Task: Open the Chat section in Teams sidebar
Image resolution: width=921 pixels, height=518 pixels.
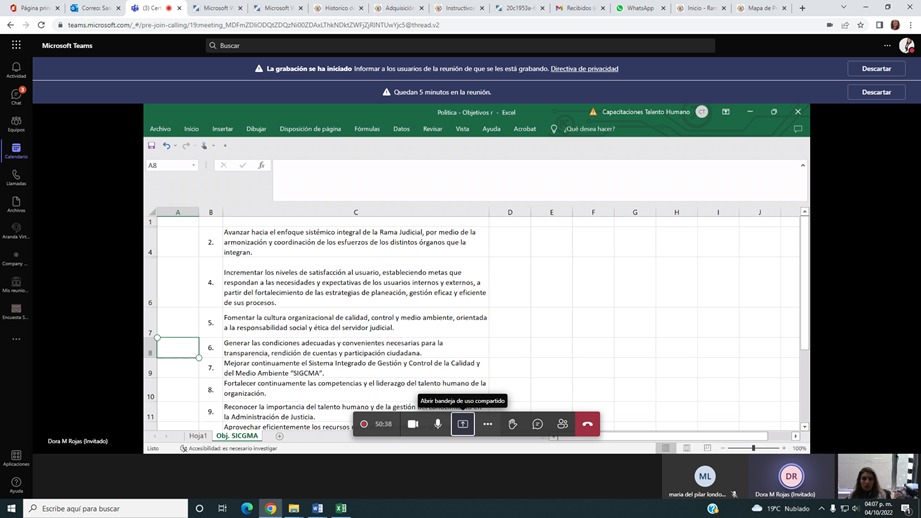Action: [16, 96]
